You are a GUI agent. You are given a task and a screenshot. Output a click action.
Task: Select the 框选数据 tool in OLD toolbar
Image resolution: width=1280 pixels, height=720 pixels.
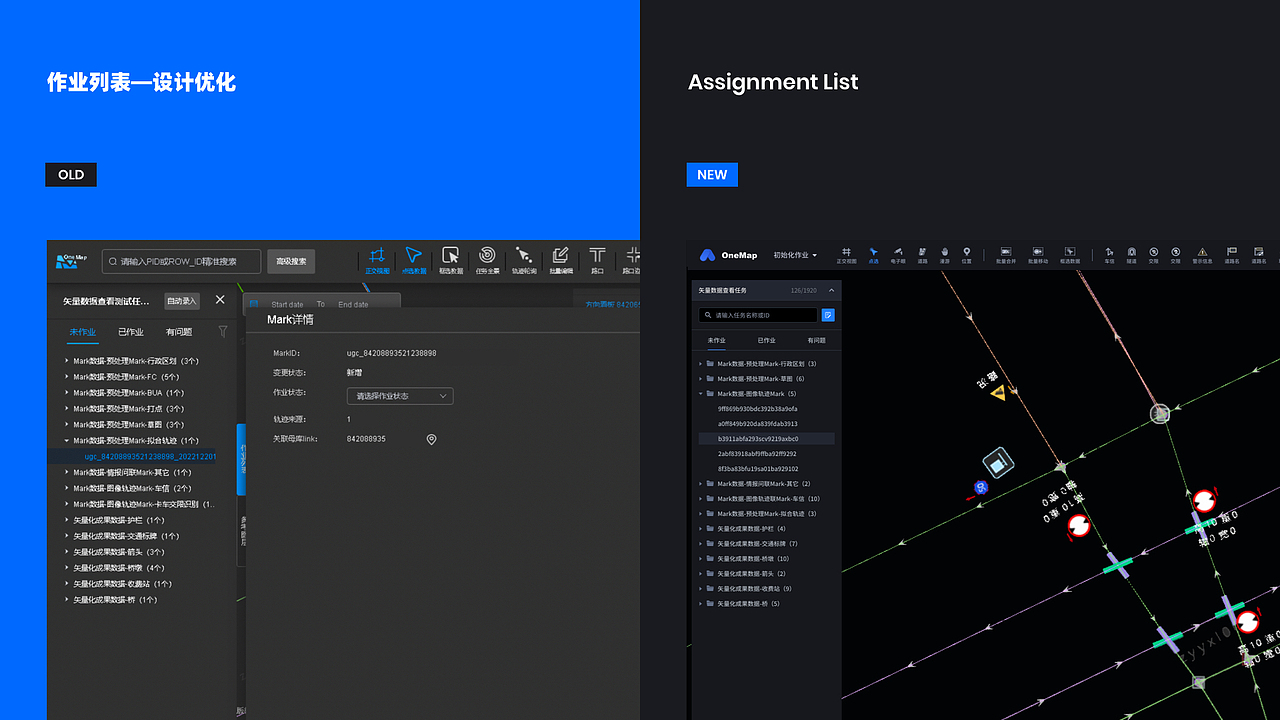point(451,260)
